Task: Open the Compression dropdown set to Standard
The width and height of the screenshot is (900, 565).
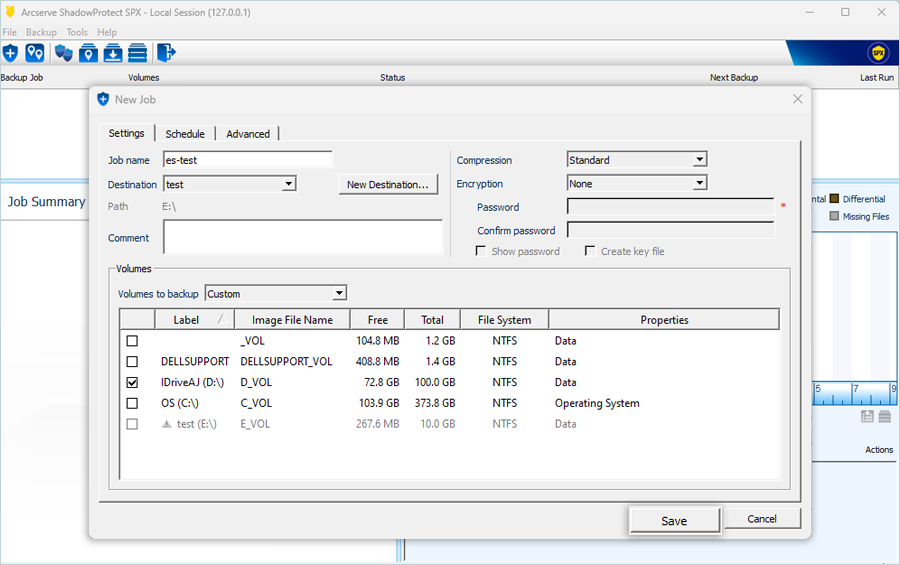Action: point(637,160)
